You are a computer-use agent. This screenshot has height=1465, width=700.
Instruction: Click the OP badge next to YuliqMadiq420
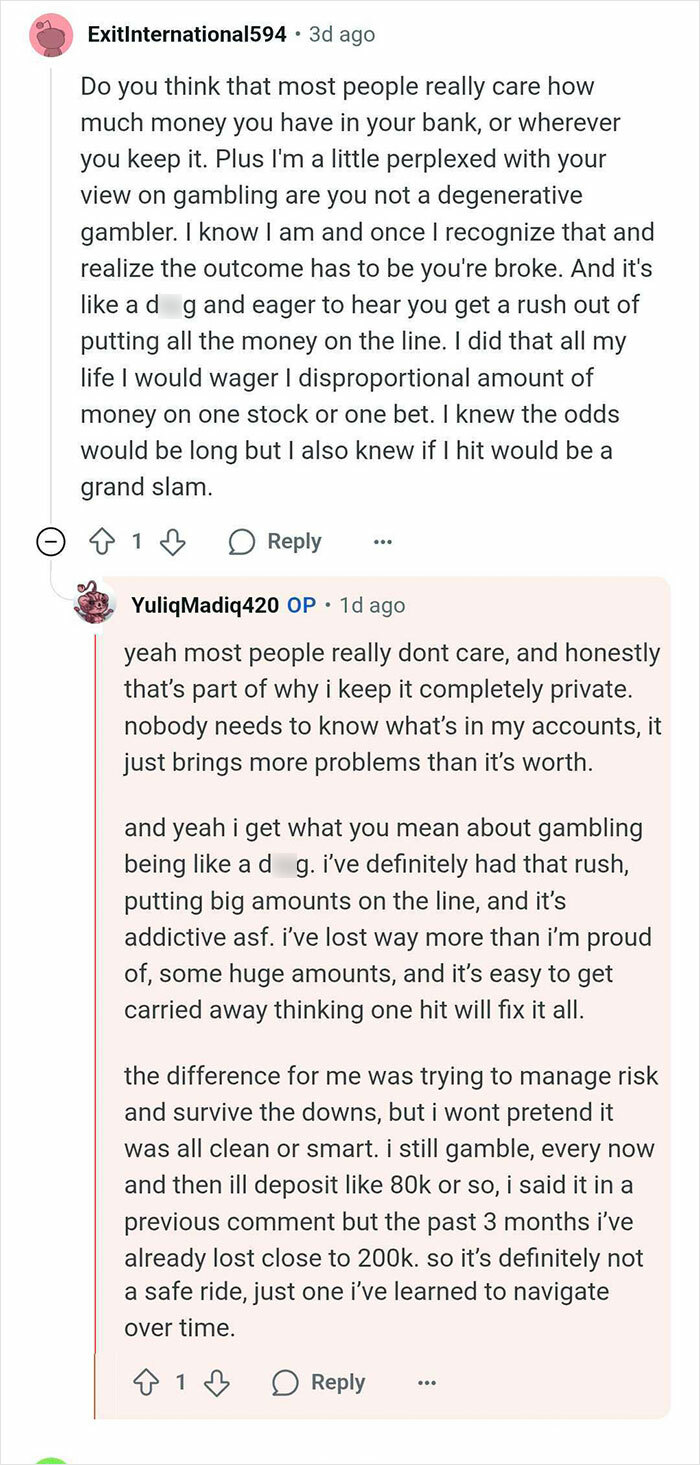click(x=301, y=603)
